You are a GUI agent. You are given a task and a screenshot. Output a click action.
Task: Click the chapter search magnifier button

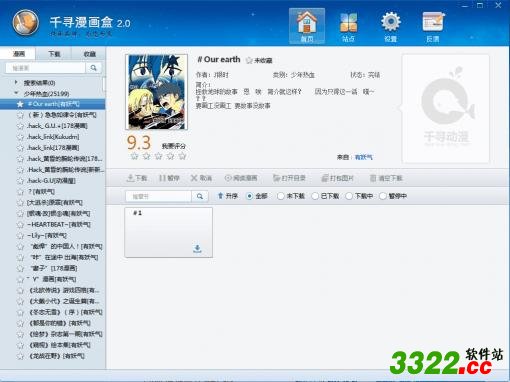coord(200,196)
